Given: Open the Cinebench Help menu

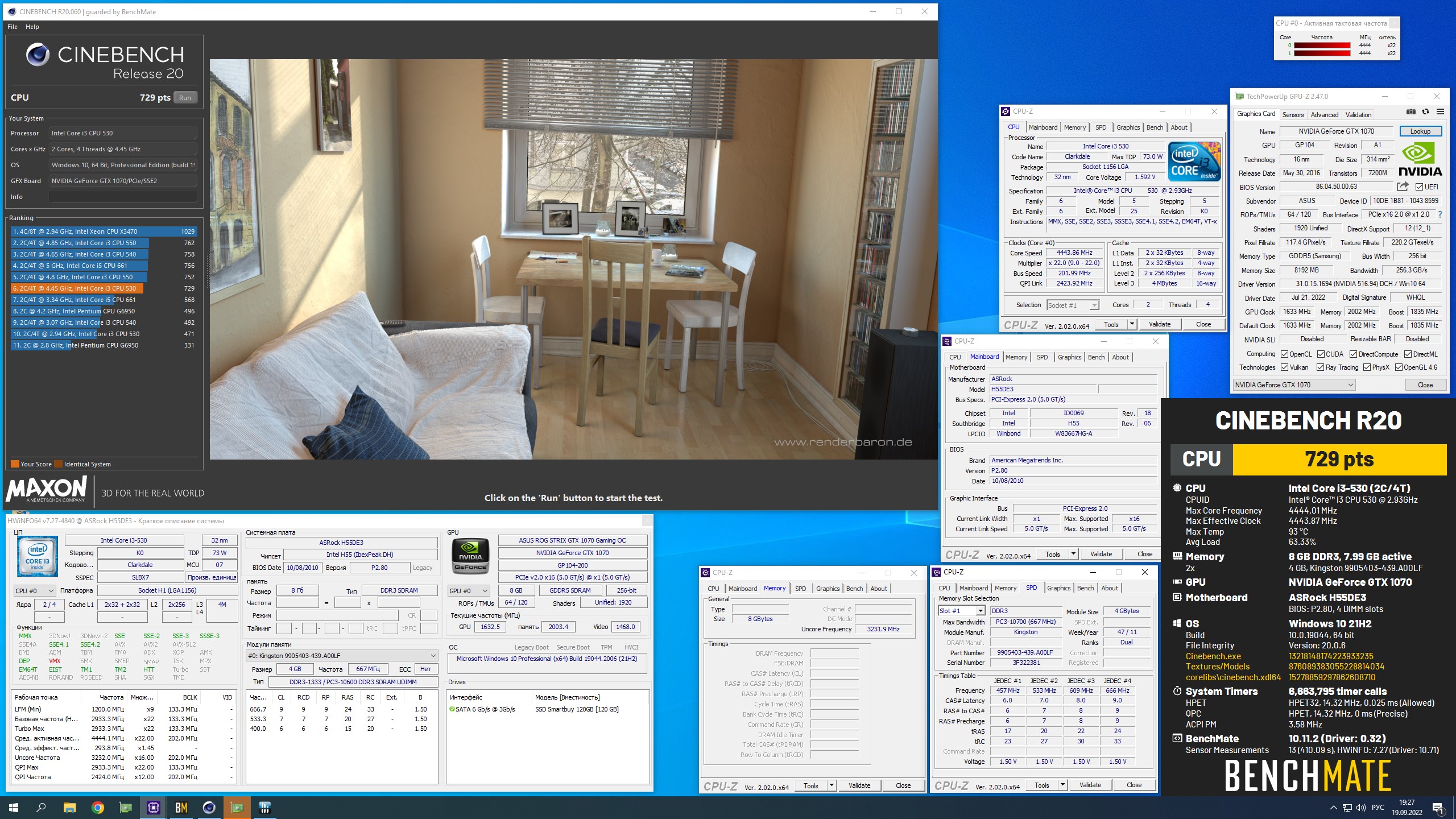Looking at the screenshot, I should point(32,27).
